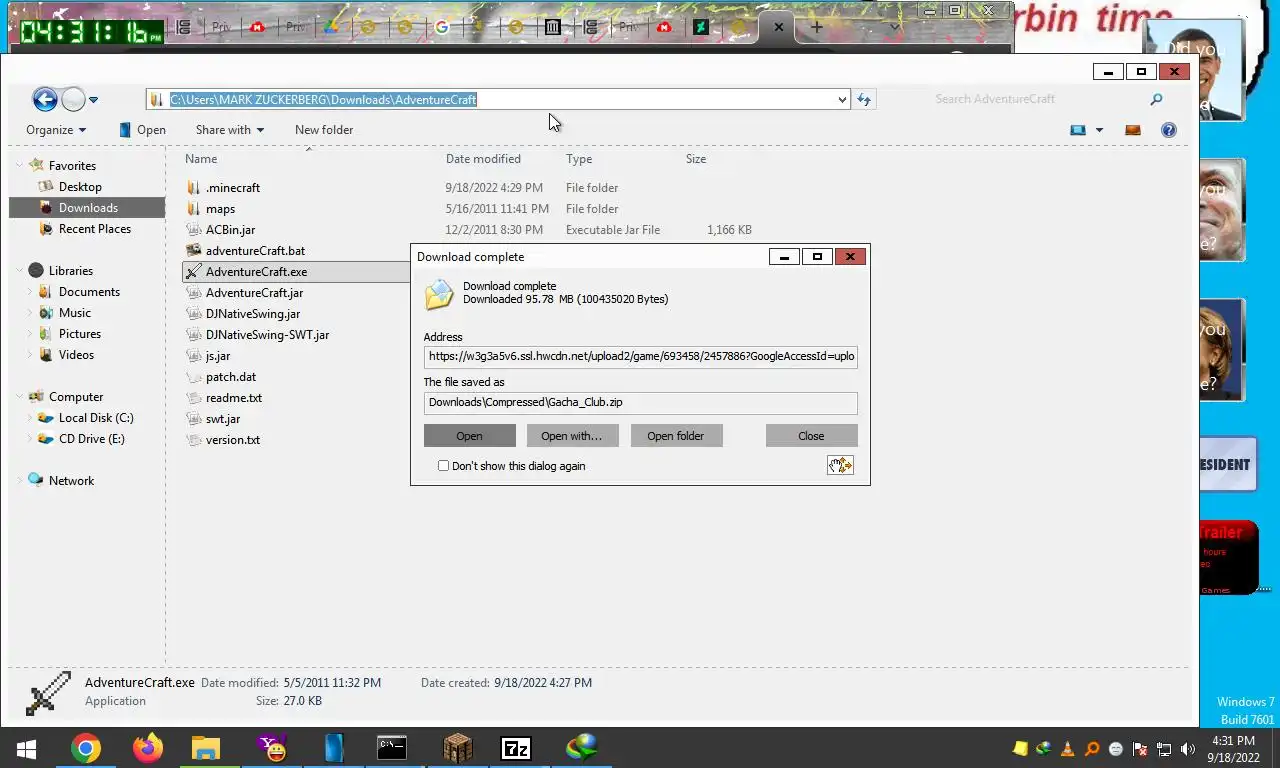Open the Windows Start button
Image resolution: width=1280 pixels, height=768 pixels.
pos(26,748)
